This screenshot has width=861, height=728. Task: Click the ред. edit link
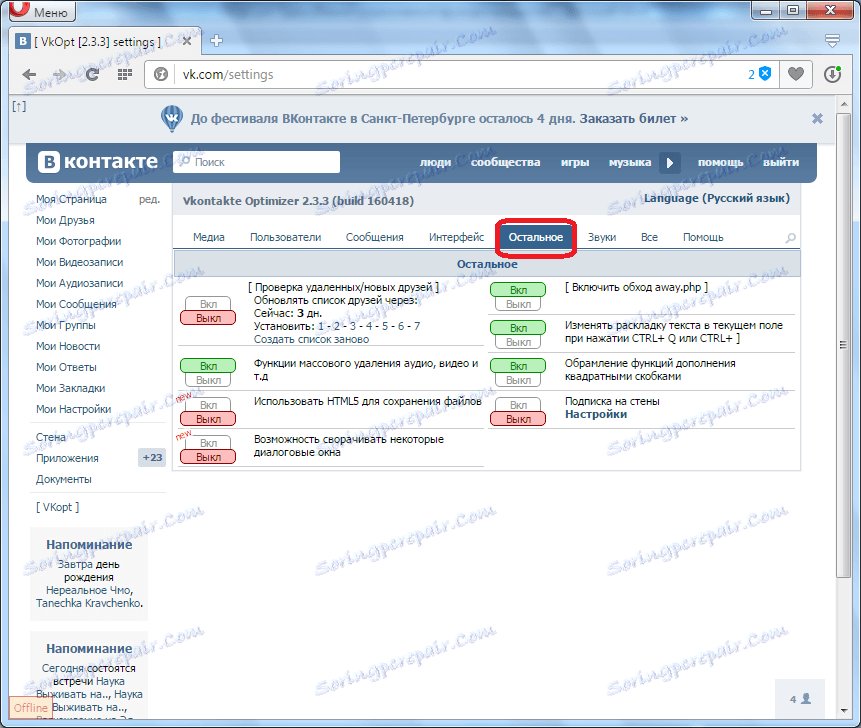(149, 200)
